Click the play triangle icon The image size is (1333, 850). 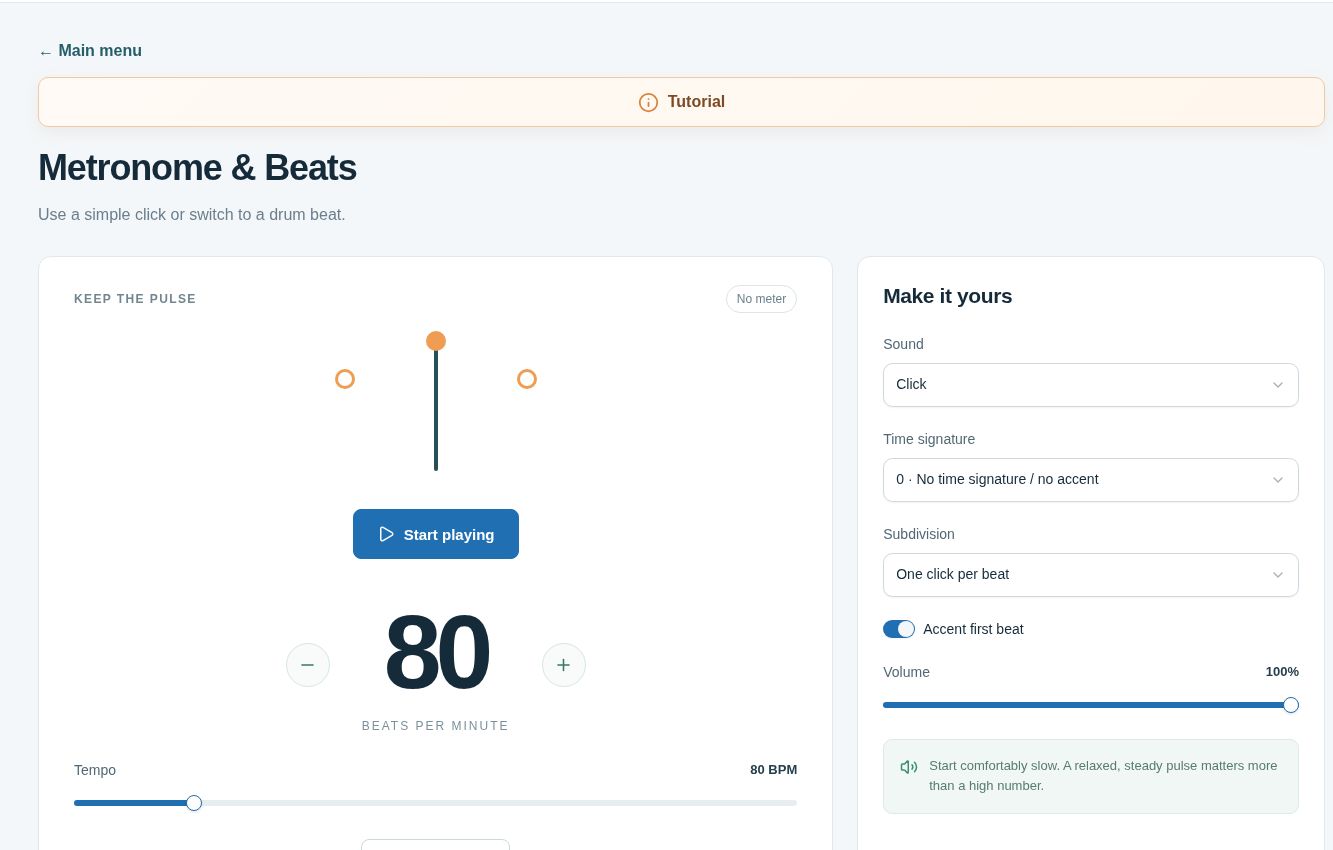click(x=386, y=534)
